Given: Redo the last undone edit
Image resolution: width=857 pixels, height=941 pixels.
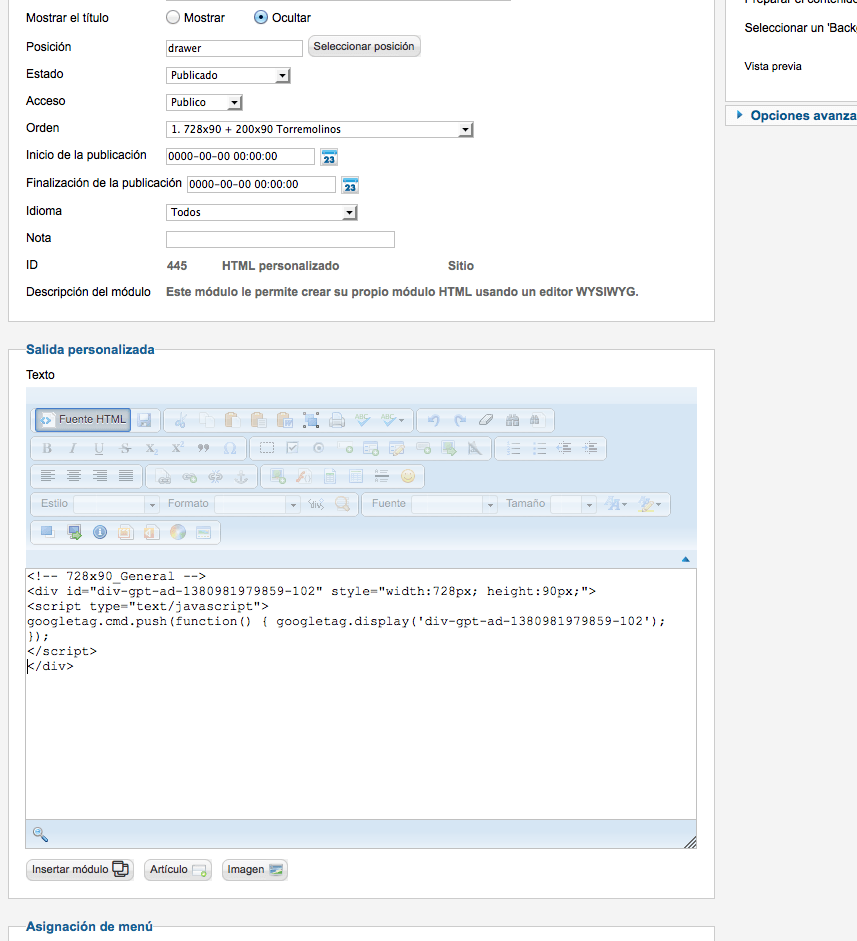Looking at the screenshot, I should (x=460, y=420).
